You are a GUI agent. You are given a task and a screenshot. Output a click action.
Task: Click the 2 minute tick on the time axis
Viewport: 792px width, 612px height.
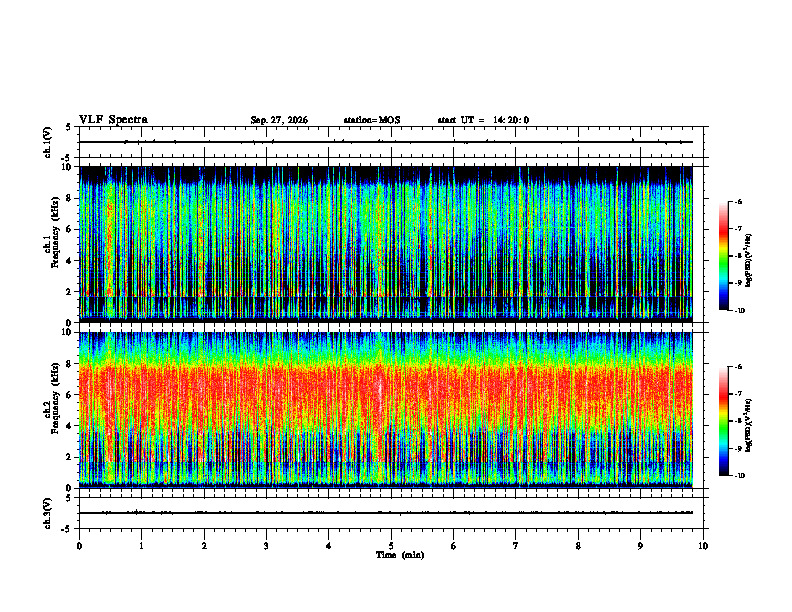point(204,546)
